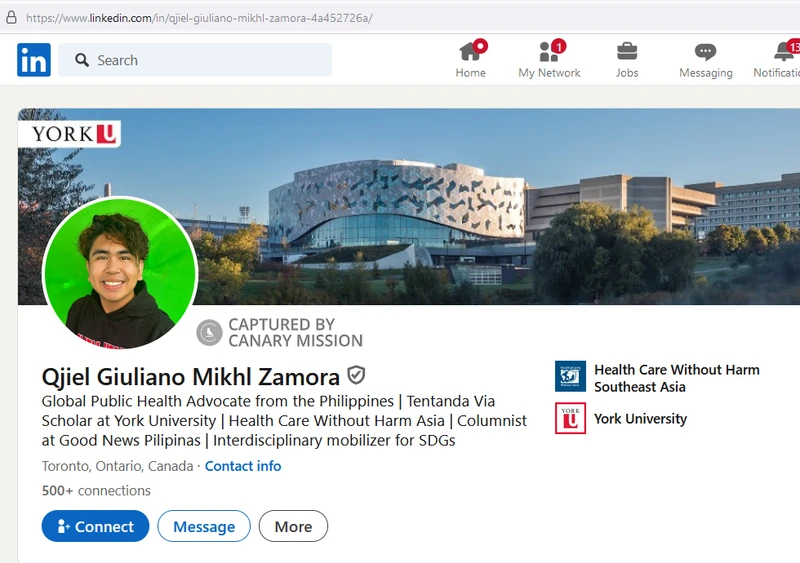Focus the LinkedIn Search field

pyautogui.click(x=195, y=60)
